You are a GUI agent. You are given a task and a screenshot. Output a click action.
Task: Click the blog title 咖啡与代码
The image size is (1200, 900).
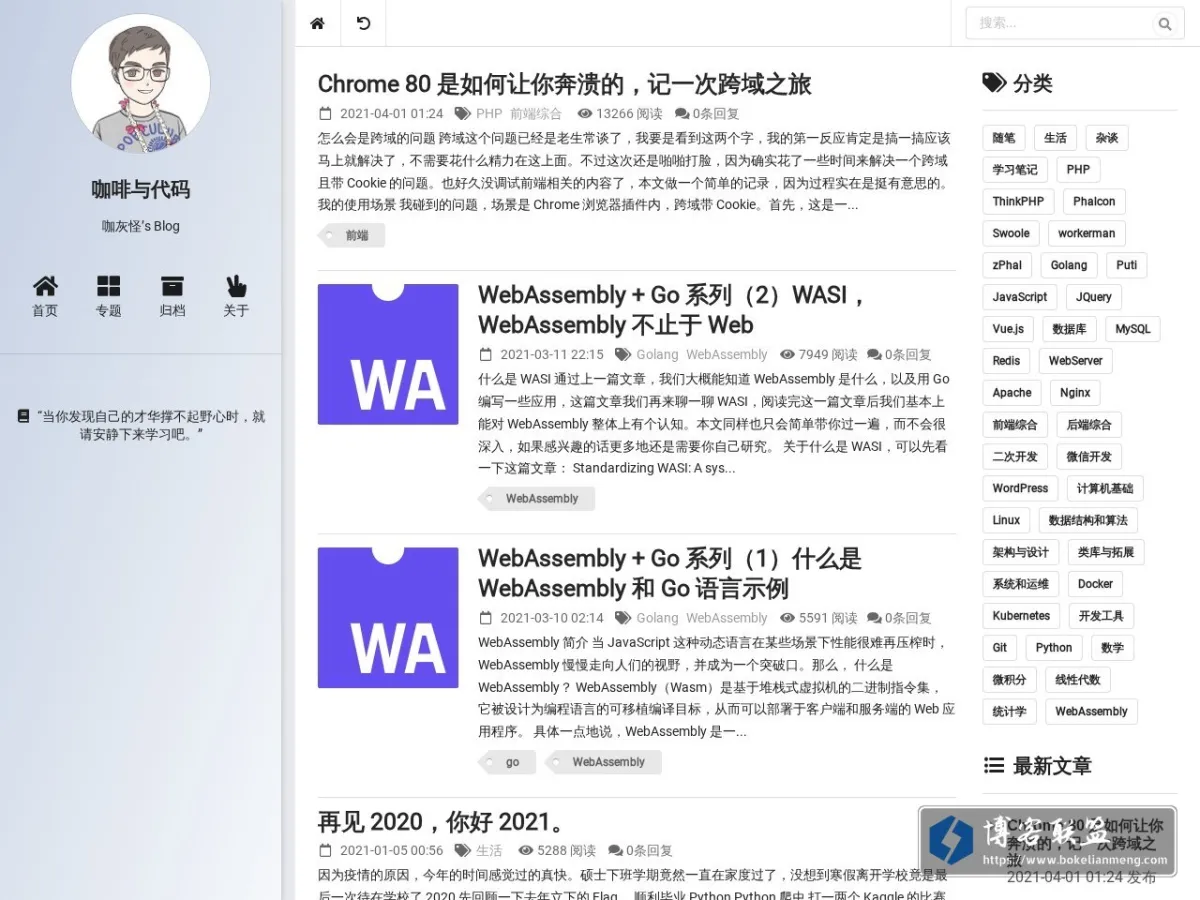coord(141,189)
